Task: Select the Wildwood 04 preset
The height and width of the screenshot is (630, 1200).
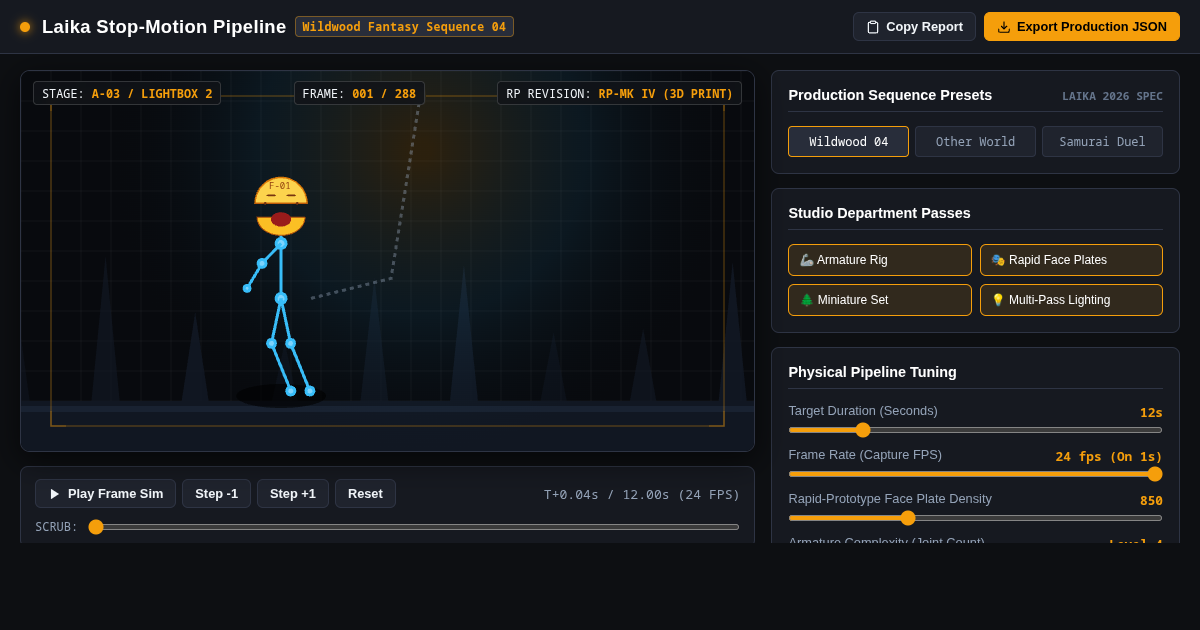Action: click(848, 142)
